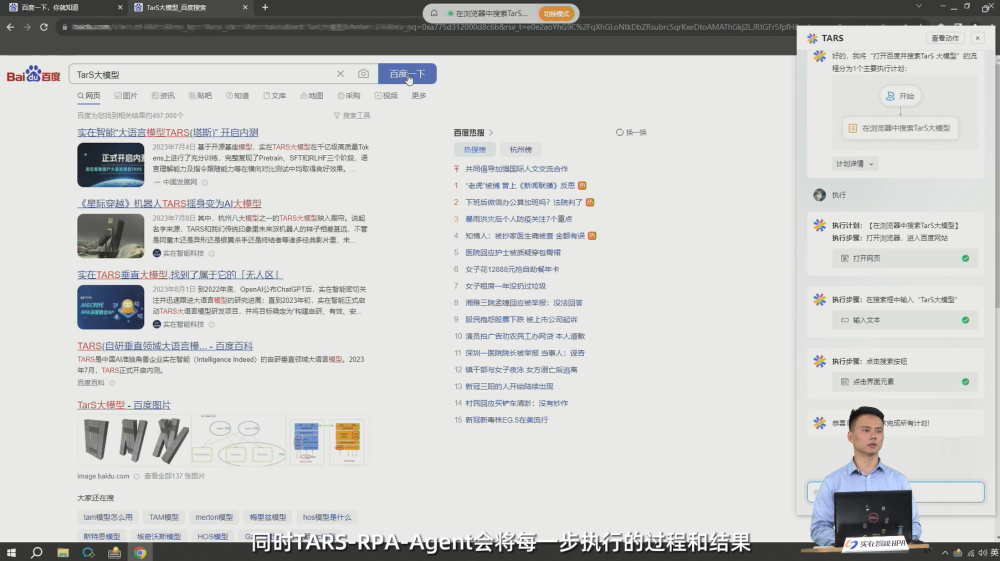
Task: Open File Explorer from taskbar
Action: (62, 553)
